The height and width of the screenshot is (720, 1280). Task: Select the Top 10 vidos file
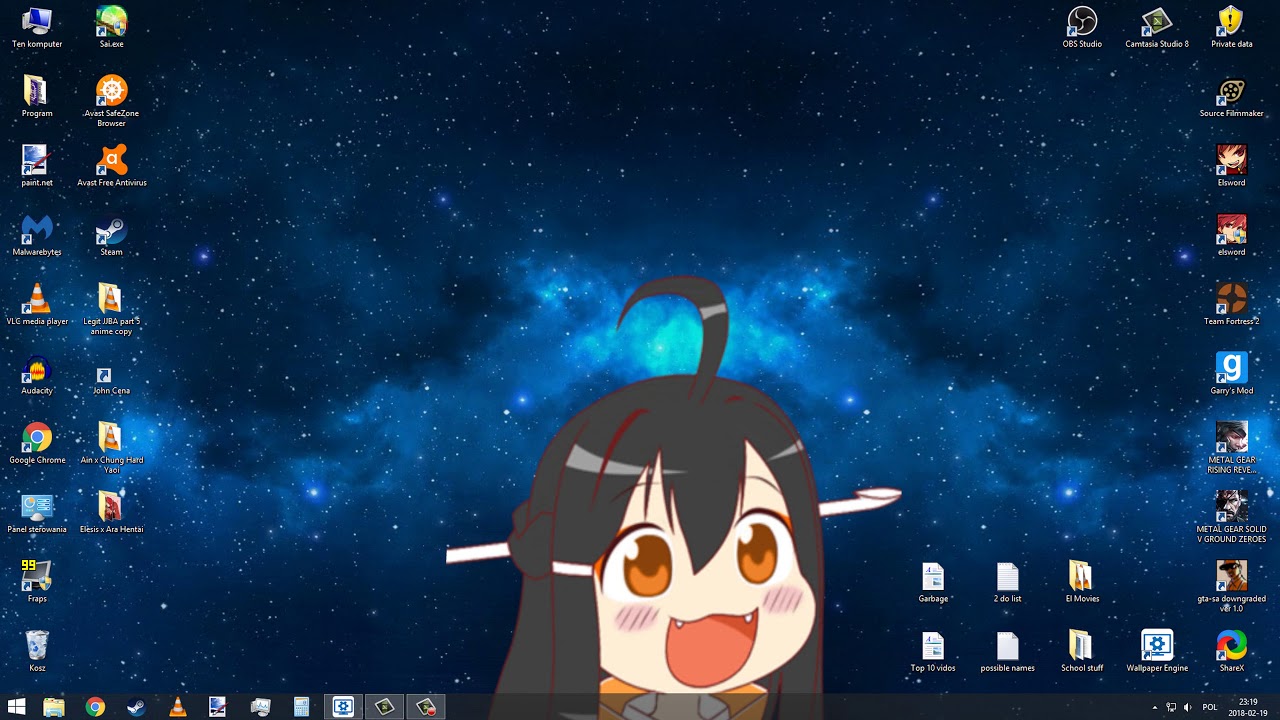coord(933,652)
